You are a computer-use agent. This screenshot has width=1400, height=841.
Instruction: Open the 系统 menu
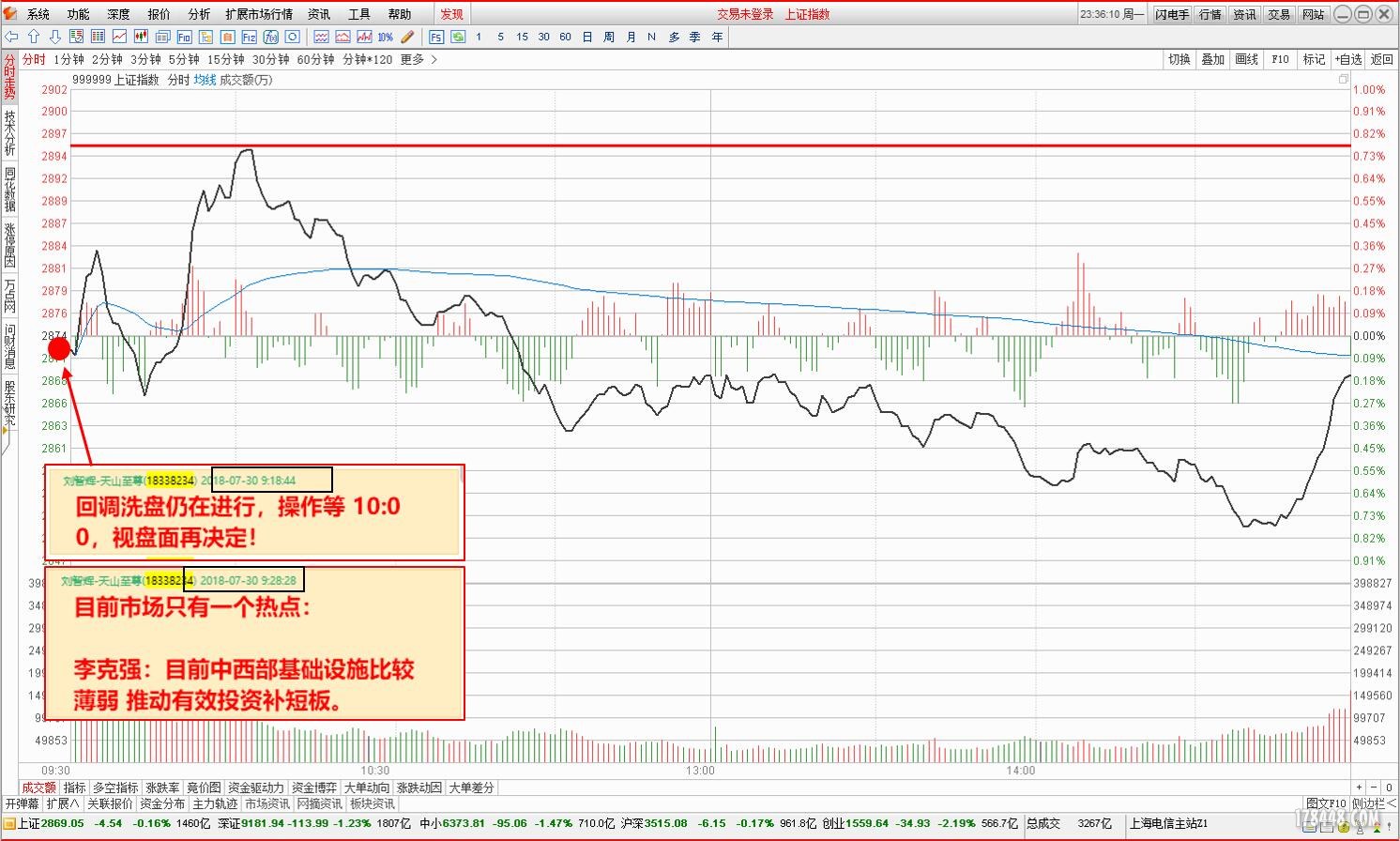(x=38, y=14)
